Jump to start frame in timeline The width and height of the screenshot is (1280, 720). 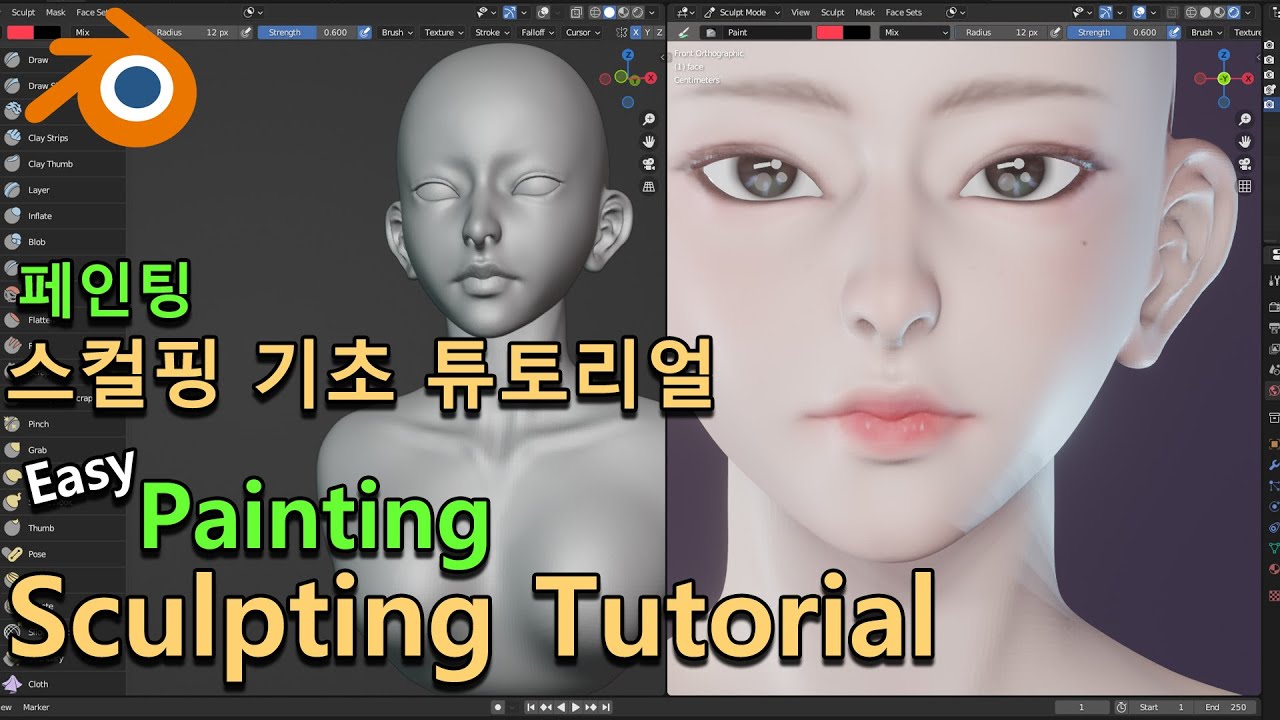(x=531, y=707)
